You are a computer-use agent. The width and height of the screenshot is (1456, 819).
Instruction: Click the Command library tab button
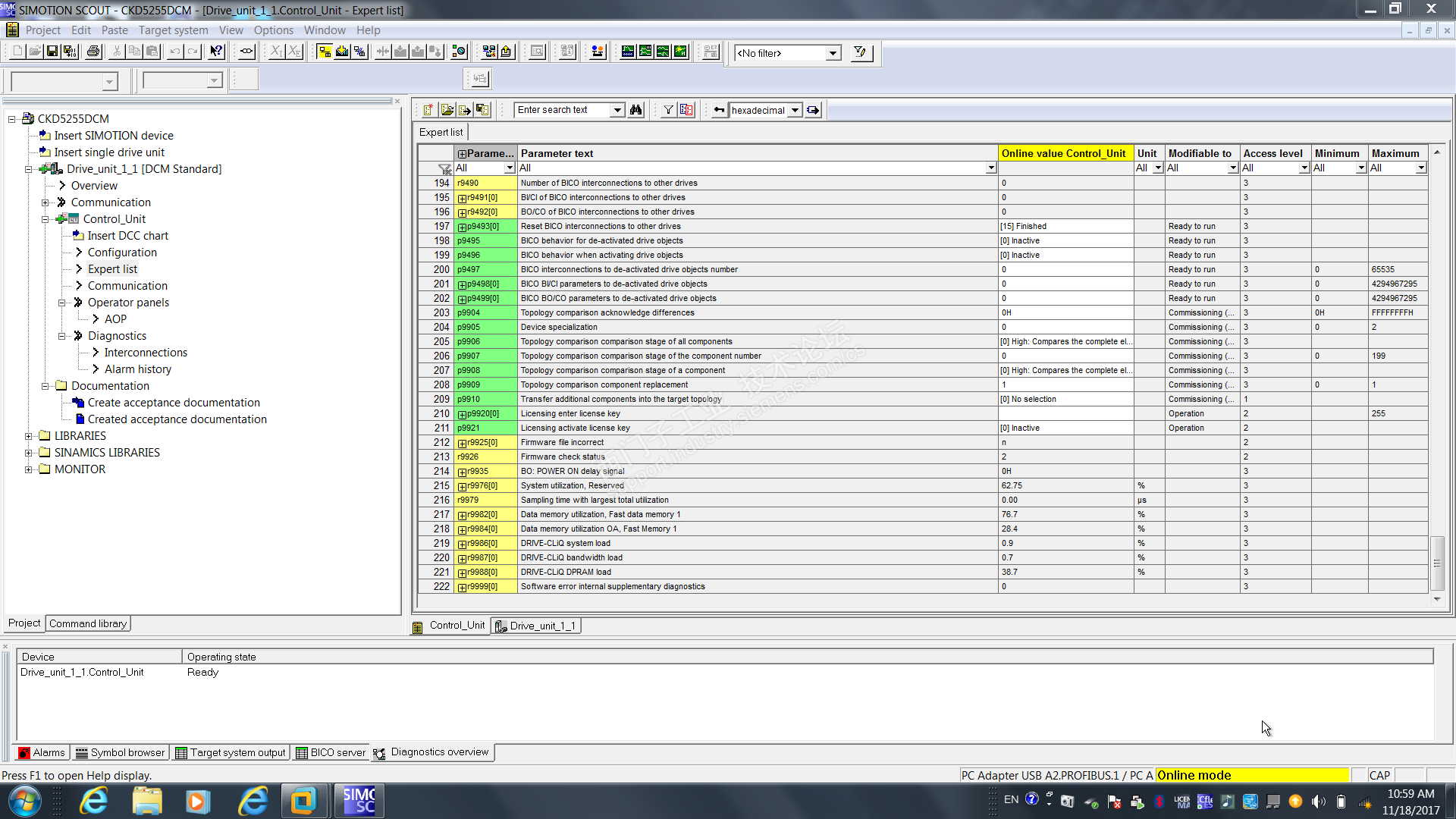88,623
